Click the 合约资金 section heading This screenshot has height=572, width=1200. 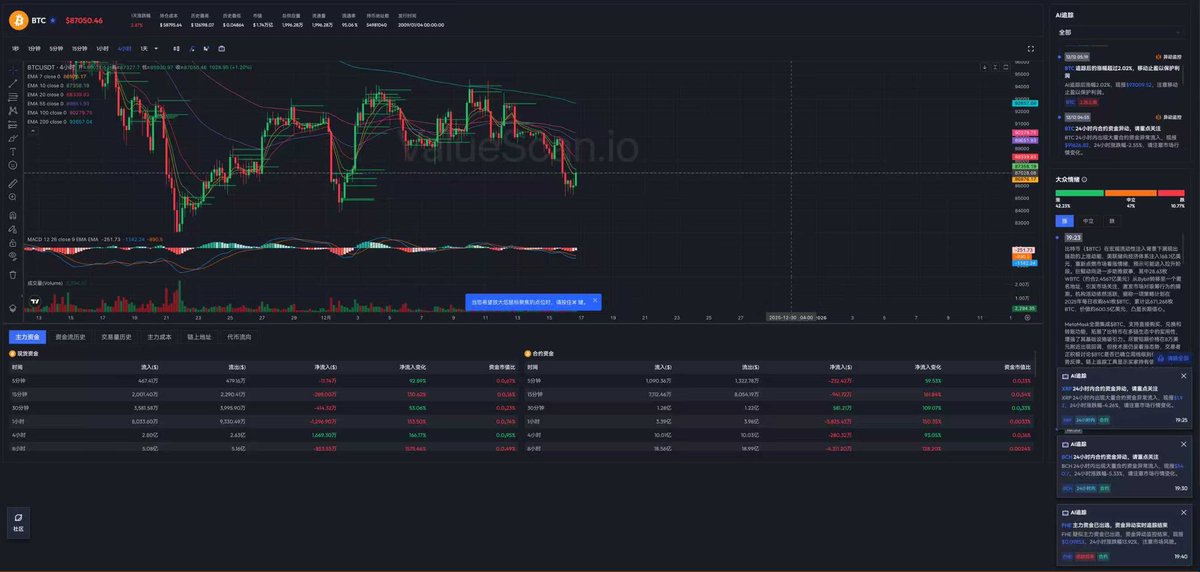(x=541, y=353)
